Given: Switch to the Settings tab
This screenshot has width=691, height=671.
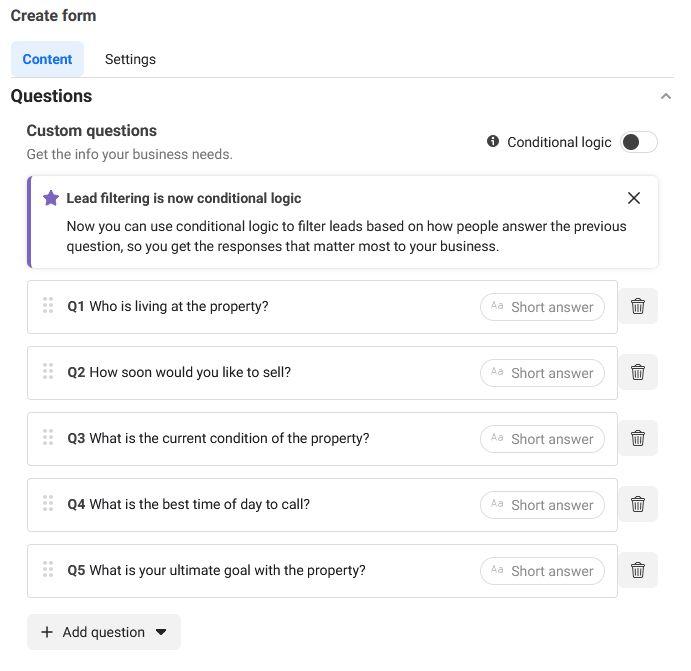Looking at the screenshot, I should pos(130,59).
